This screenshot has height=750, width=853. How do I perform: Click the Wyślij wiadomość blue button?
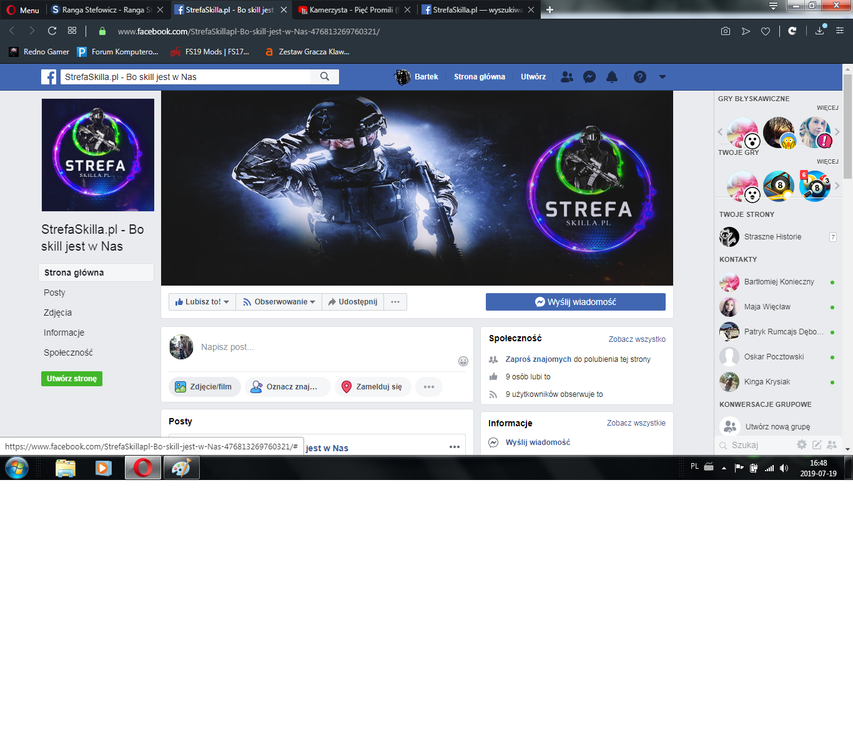576,302
